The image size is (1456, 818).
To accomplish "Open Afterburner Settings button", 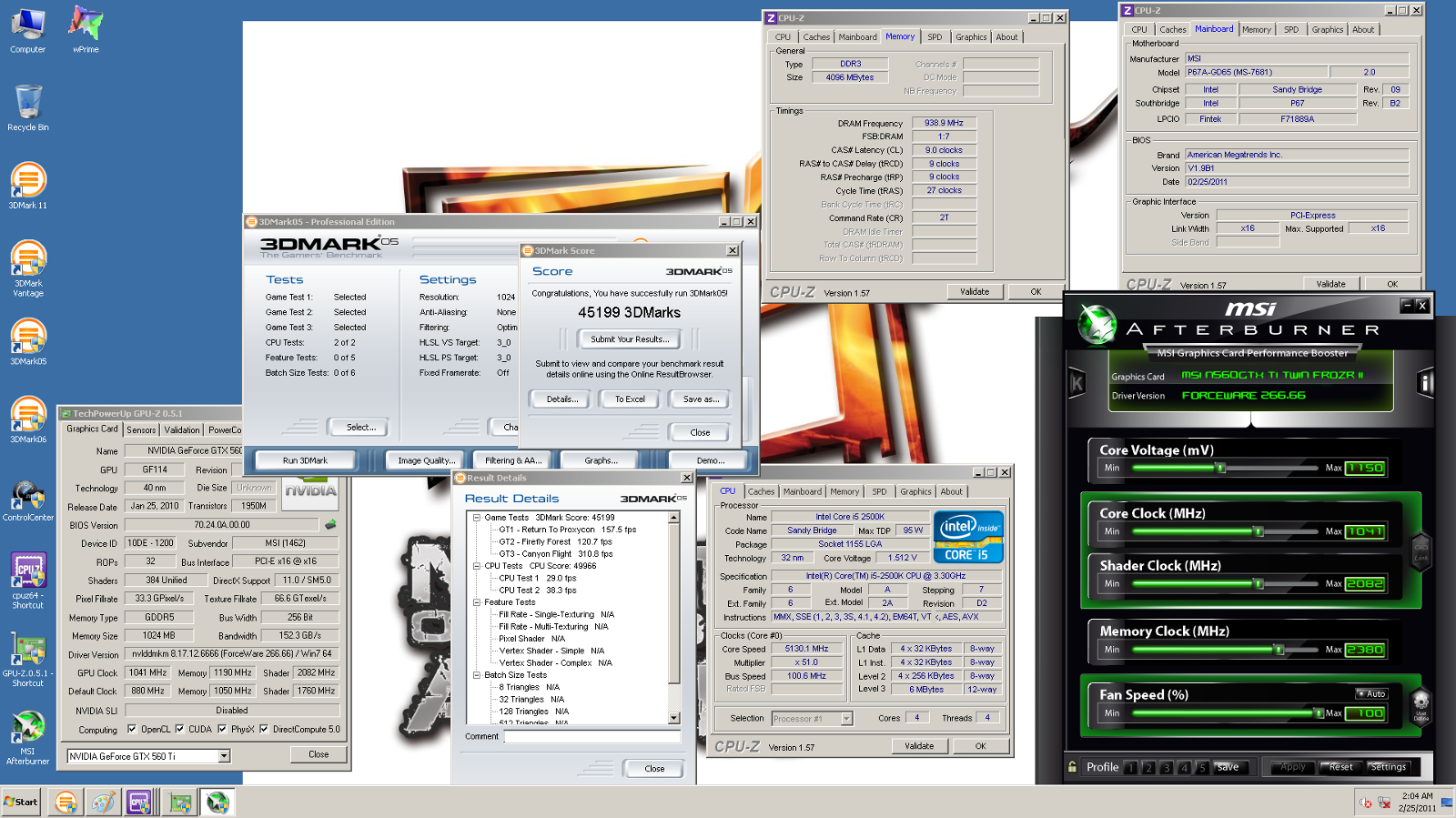I will point(1389,767).
